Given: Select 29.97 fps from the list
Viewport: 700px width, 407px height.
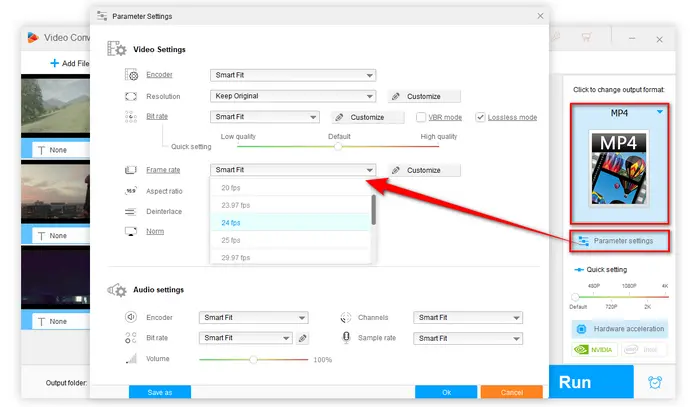Looking at the screenshot, I should [290, 257].
